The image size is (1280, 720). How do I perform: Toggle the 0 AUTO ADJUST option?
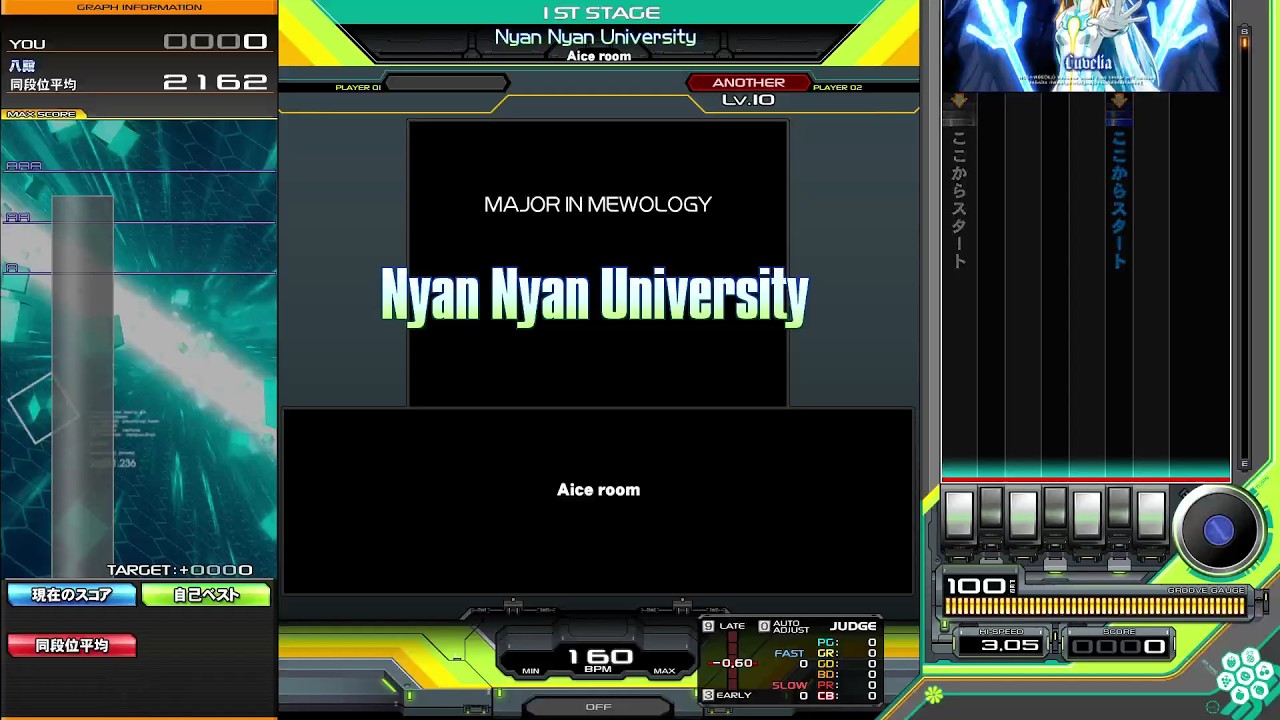[784, 627]
